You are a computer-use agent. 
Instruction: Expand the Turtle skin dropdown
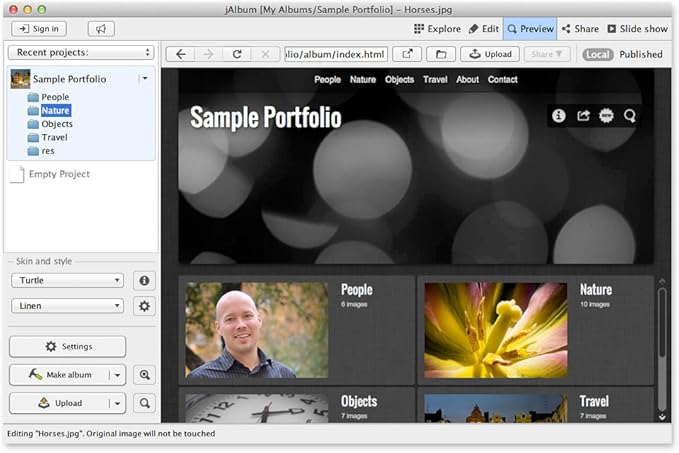pyautogui.click(x=67, y=281)
